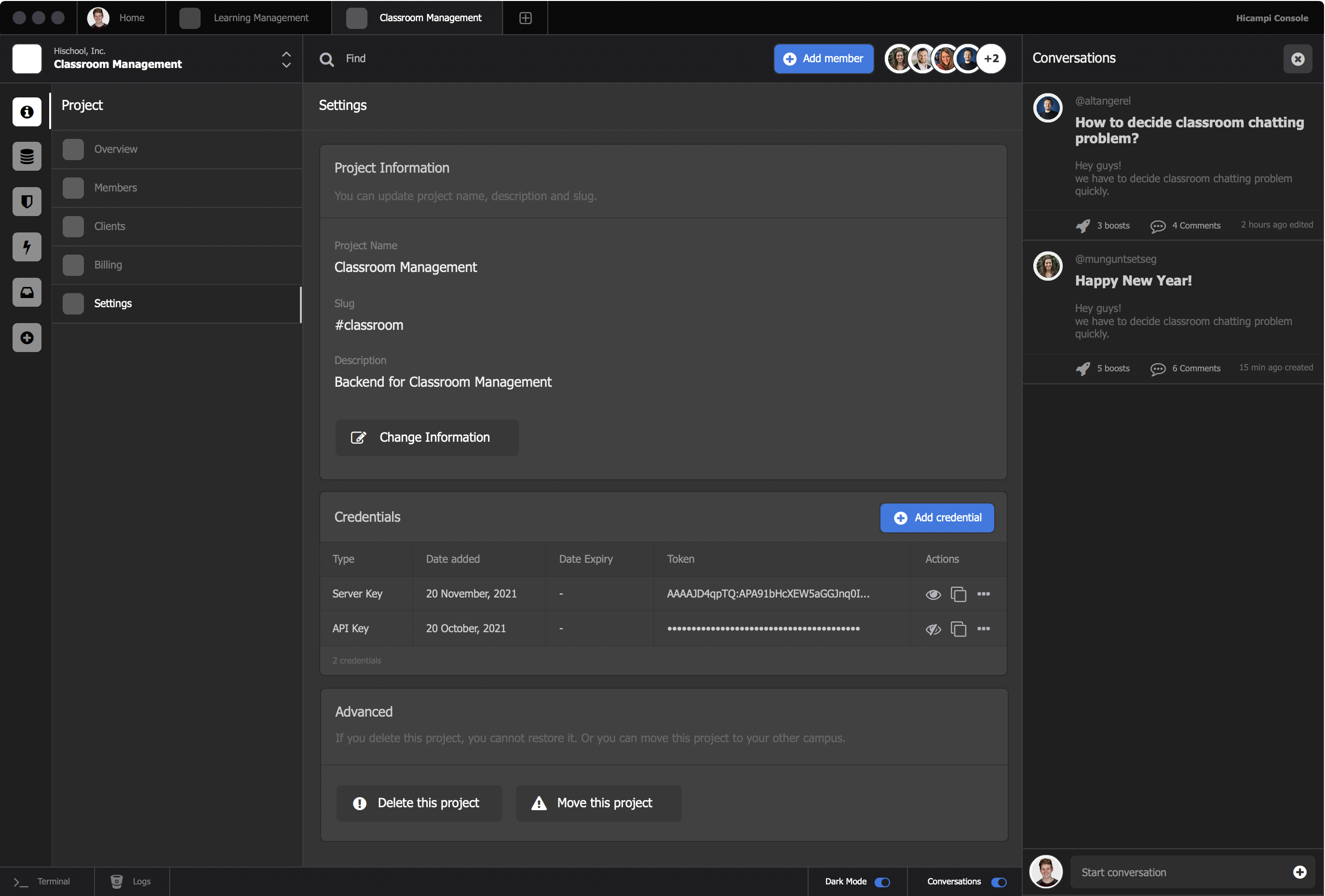Open the API Key ellipsis actions menu
This screenshot has height=896, width=1325.
coord(984,628)
